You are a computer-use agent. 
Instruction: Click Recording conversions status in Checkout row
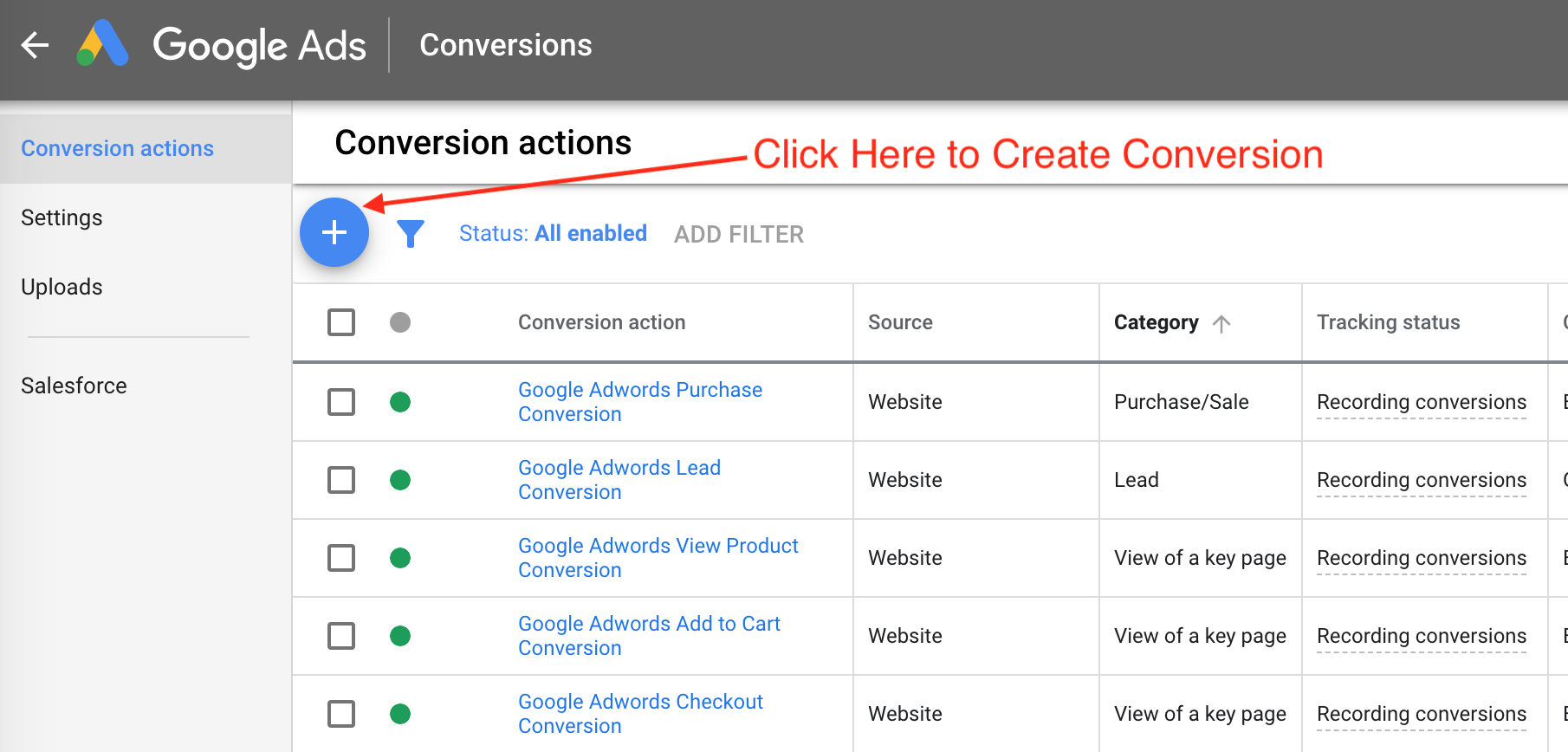1422,714
